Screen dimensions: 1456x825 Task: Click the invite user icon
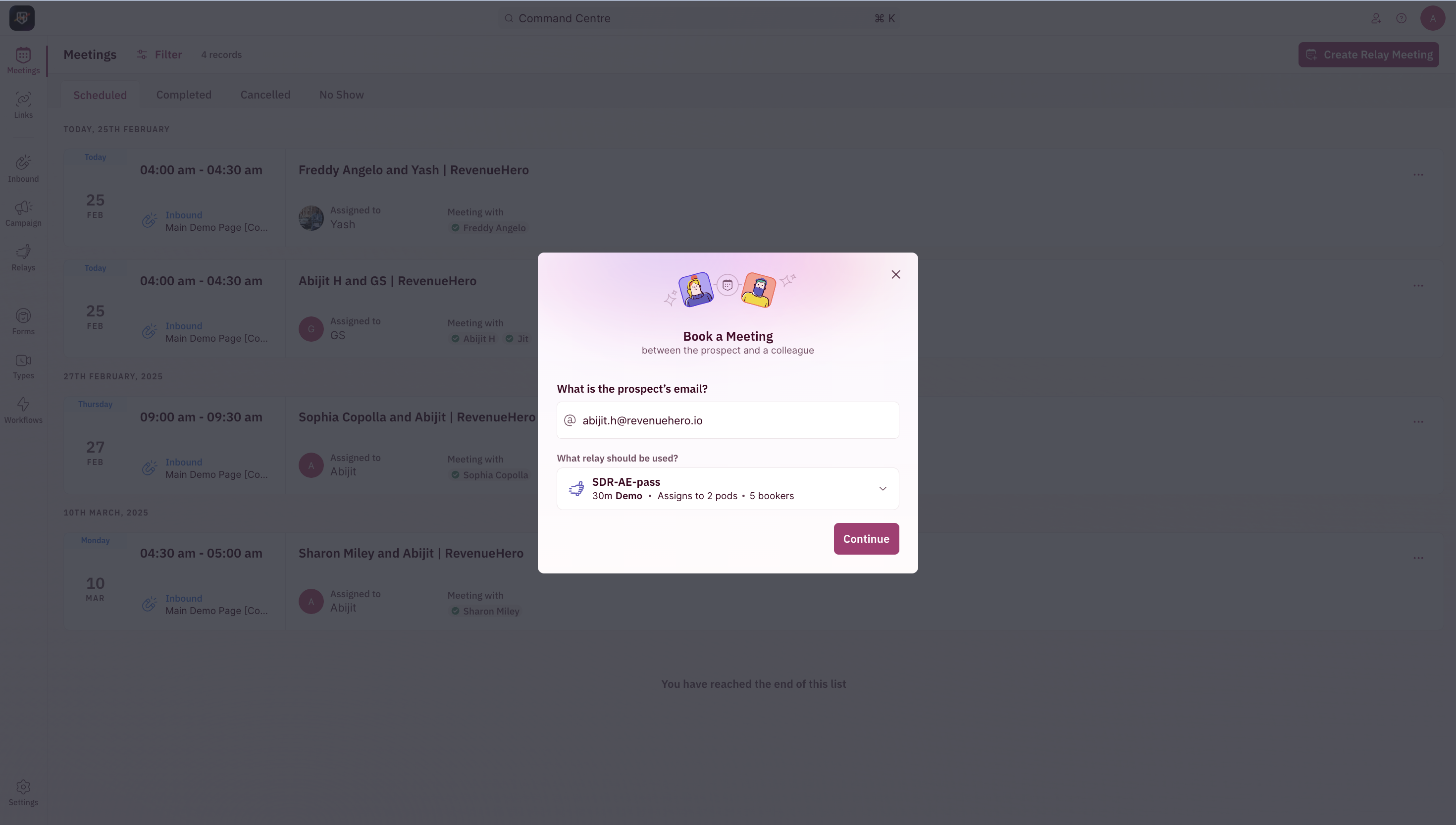coord(1376,18)
